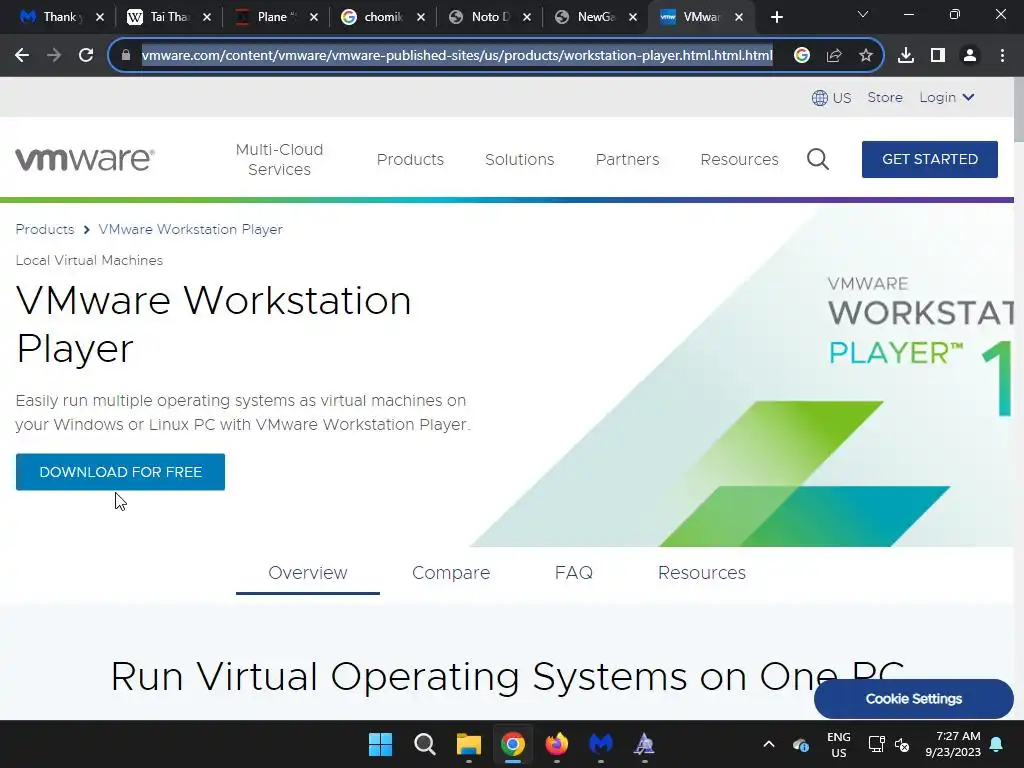Open Malwarebytes icon in taskbar
This screenshot has height=768, width=1024.
(x=601, y=744)
